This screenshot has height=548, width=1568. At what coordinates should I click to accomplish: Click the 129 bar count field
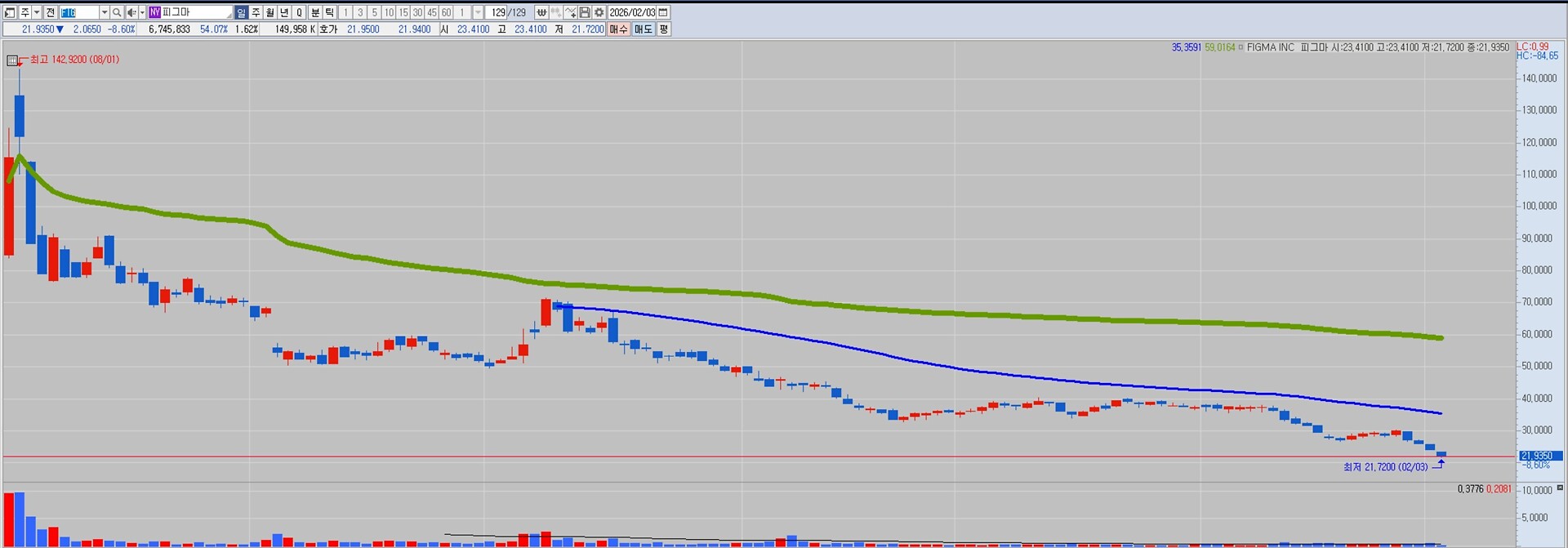pos(496,12)
